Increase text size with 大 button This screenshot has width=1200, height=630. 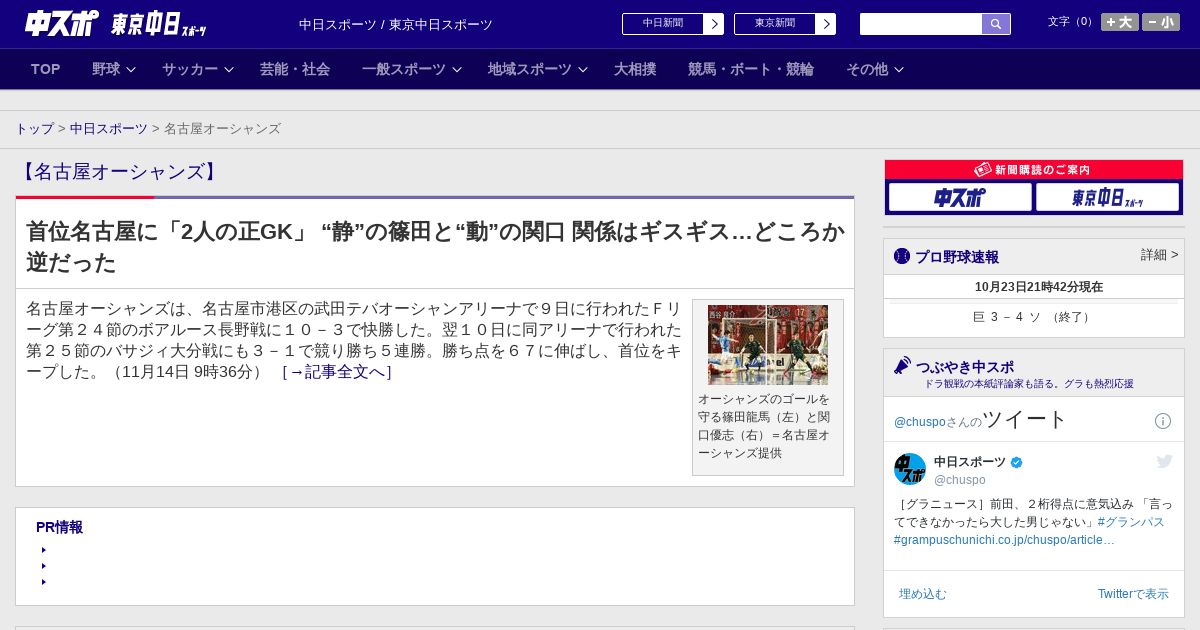(x=1120, y=22)
